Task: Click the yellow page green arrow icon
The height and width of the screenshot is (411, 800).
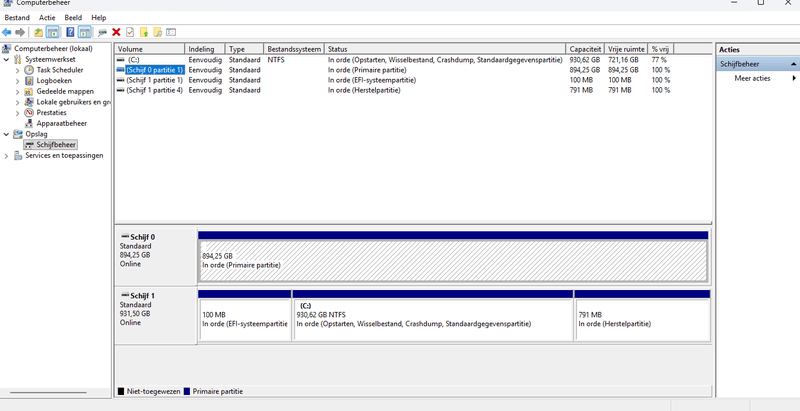Action: coord(144,33)
